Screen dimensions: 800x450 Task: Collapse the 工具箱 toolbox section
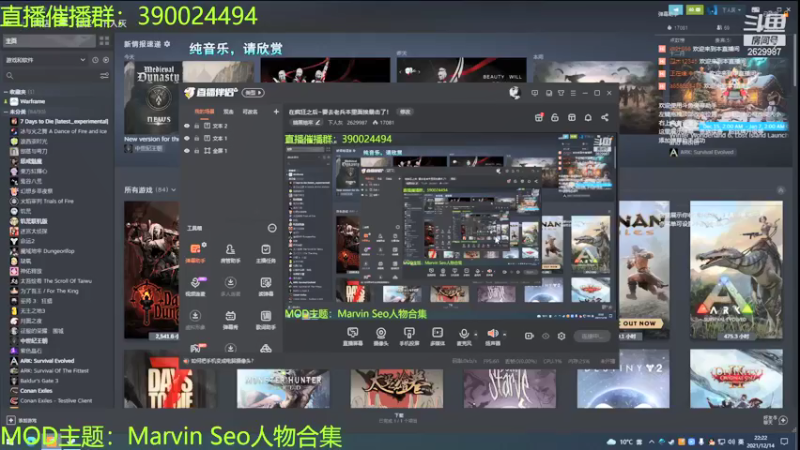tap(272, 228)
